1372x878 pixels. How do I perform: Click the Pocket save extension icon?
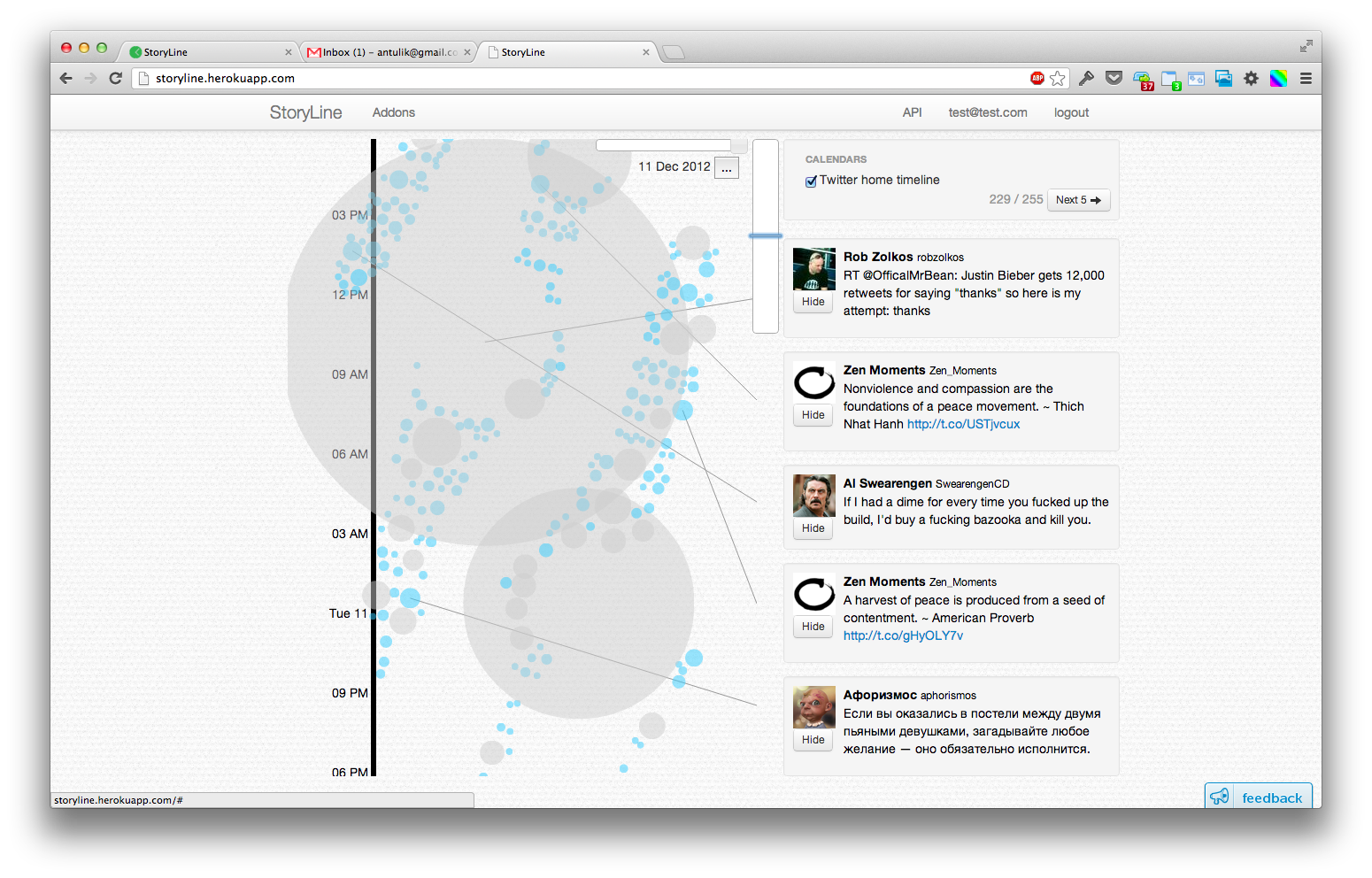point(1114,78)
